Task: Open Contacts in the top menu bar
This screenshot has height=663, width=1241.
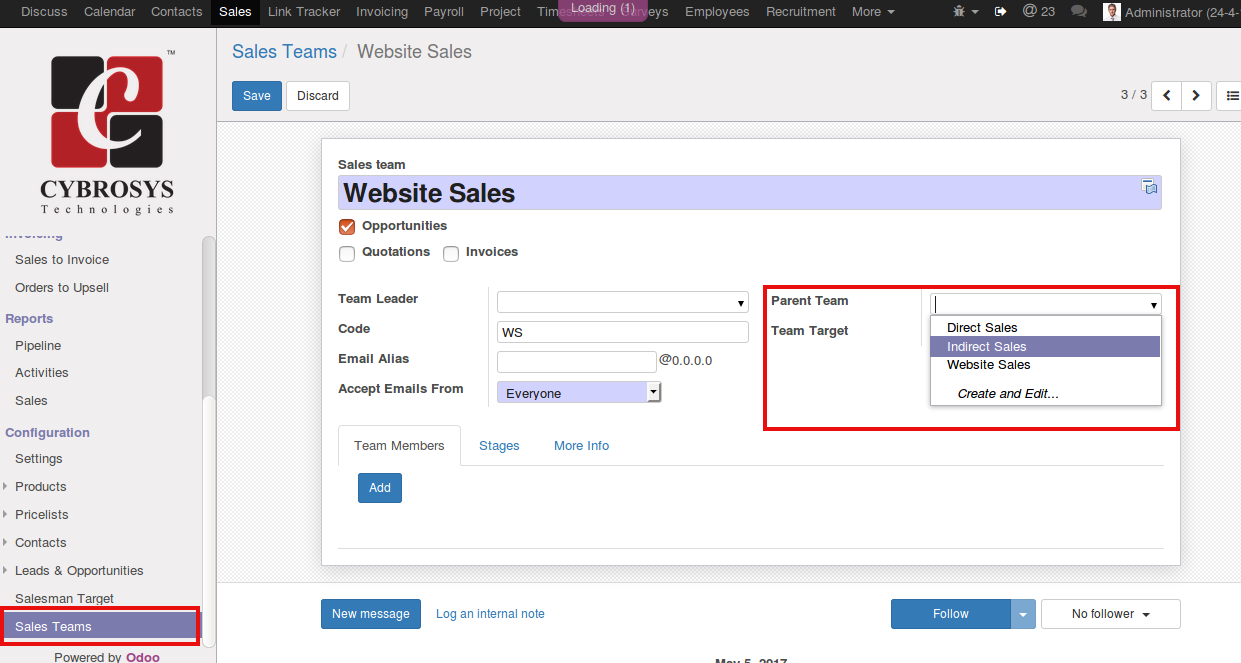Action: tap(177, 12)
